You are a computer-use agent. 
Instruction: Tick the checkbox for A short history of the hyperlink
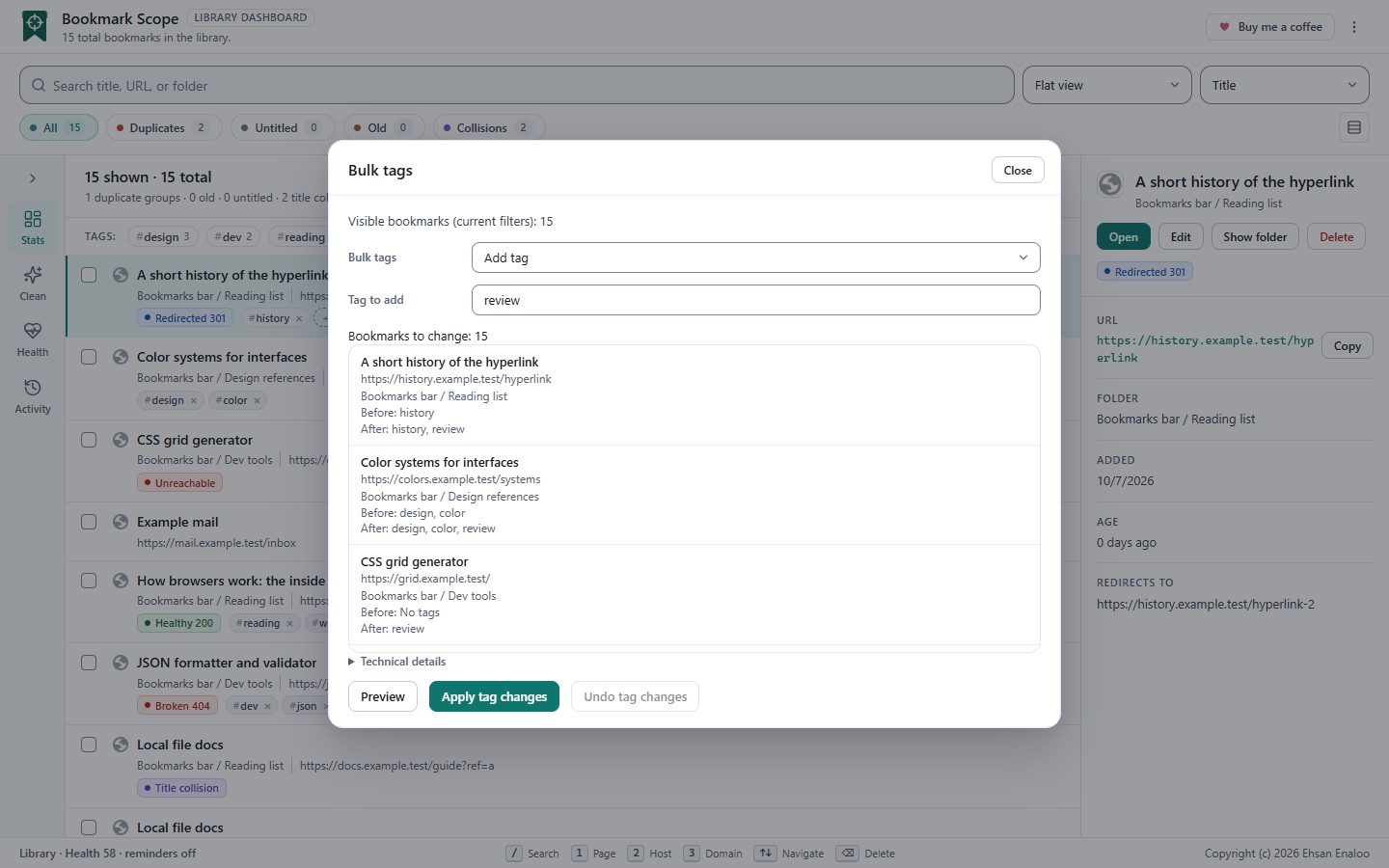[89, 275]
